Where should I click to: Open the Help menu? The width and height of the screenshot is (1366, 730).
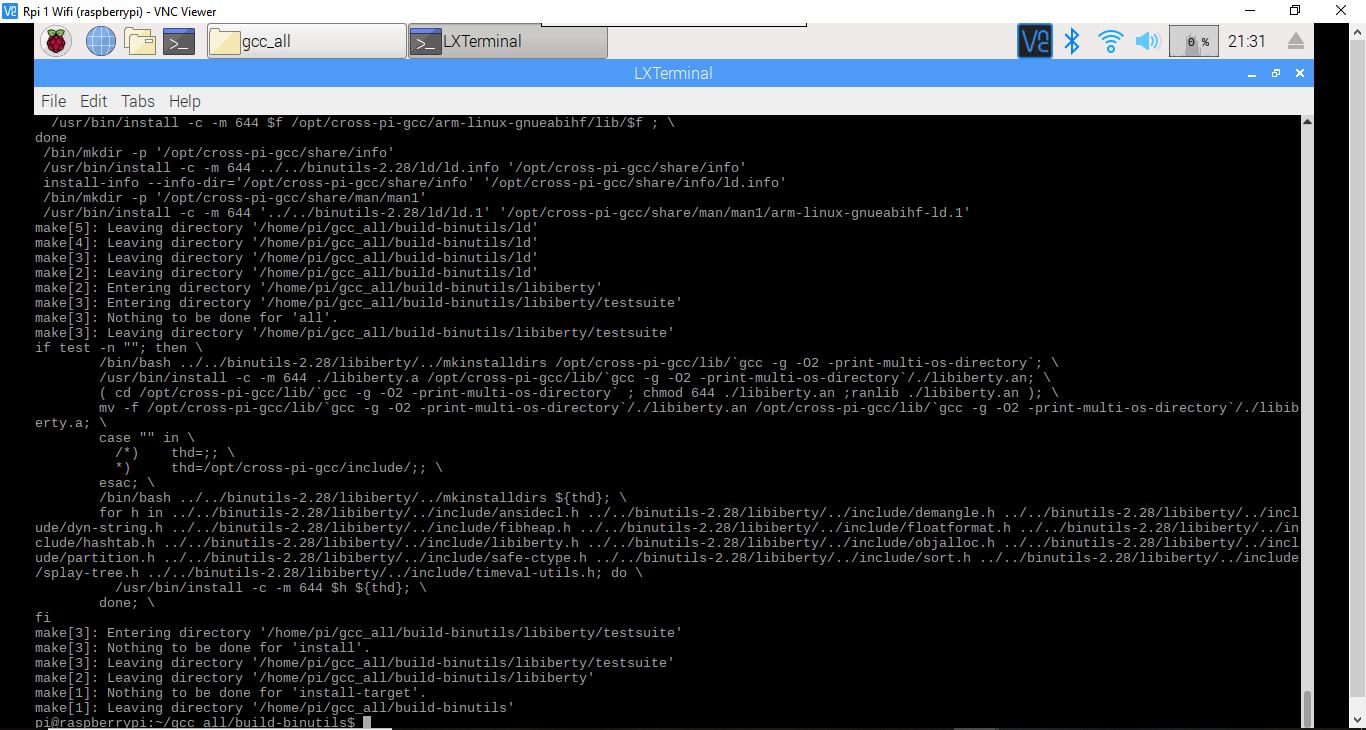(x=184, y=101)
